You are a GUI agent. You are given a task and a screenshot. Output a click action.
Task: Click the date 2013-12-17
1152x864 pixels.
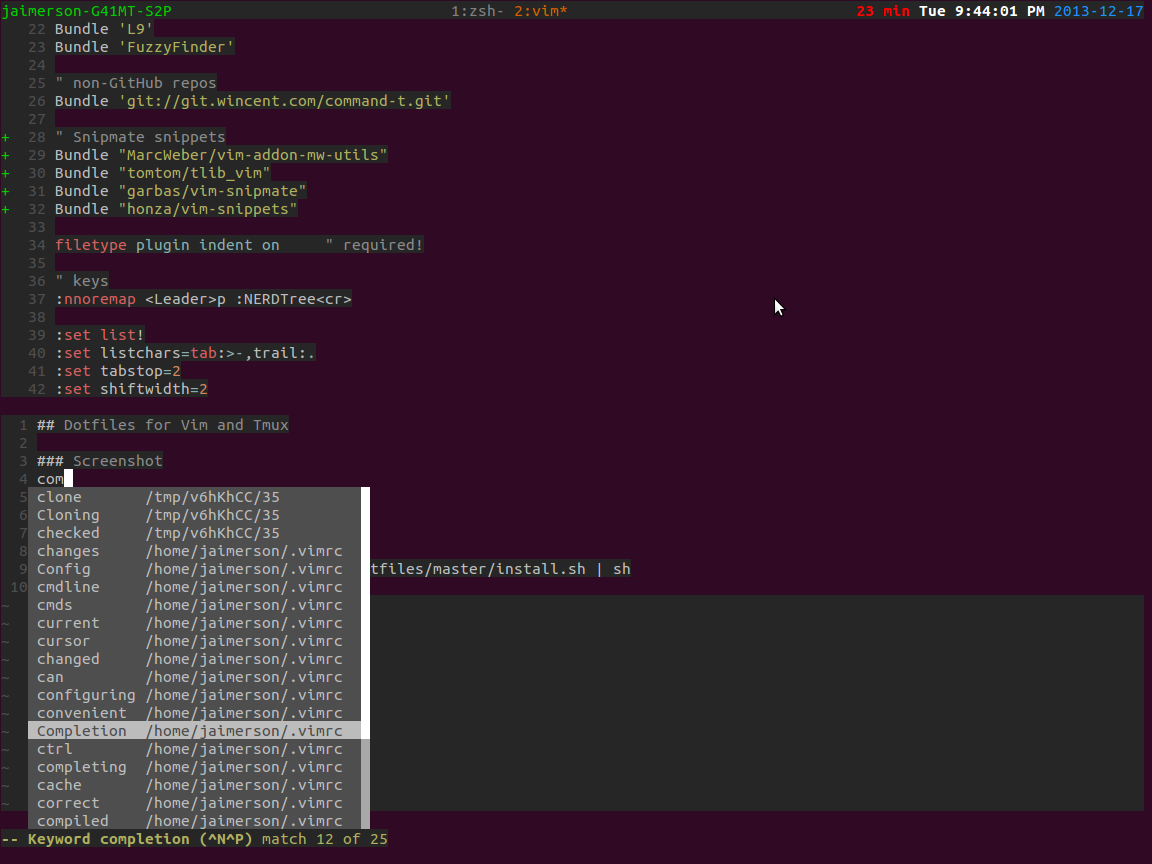pyautogui.click(x=1098, y=11)
